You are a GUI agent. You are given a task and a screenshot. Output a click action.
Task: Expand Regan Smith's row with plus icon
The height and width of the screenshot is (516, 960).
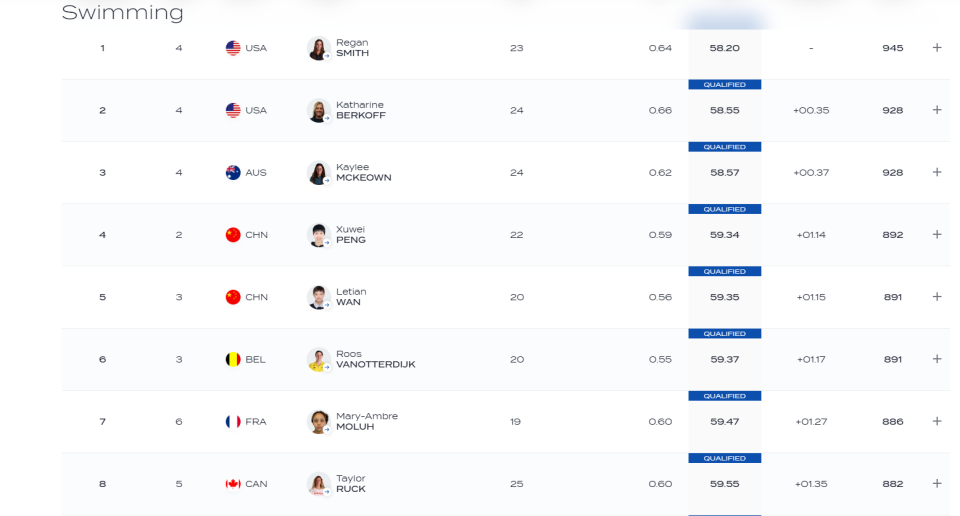tap(937, 48)
